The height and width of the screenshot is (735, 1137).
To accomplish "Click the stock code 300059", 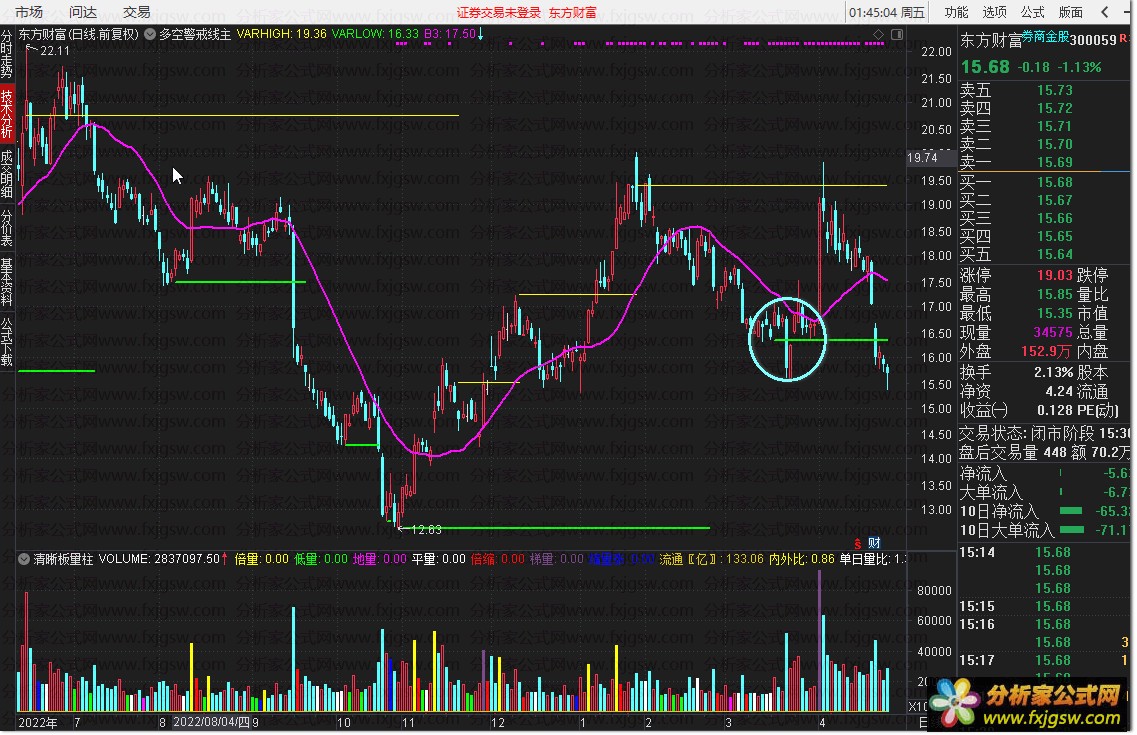I will (1093, 40).
